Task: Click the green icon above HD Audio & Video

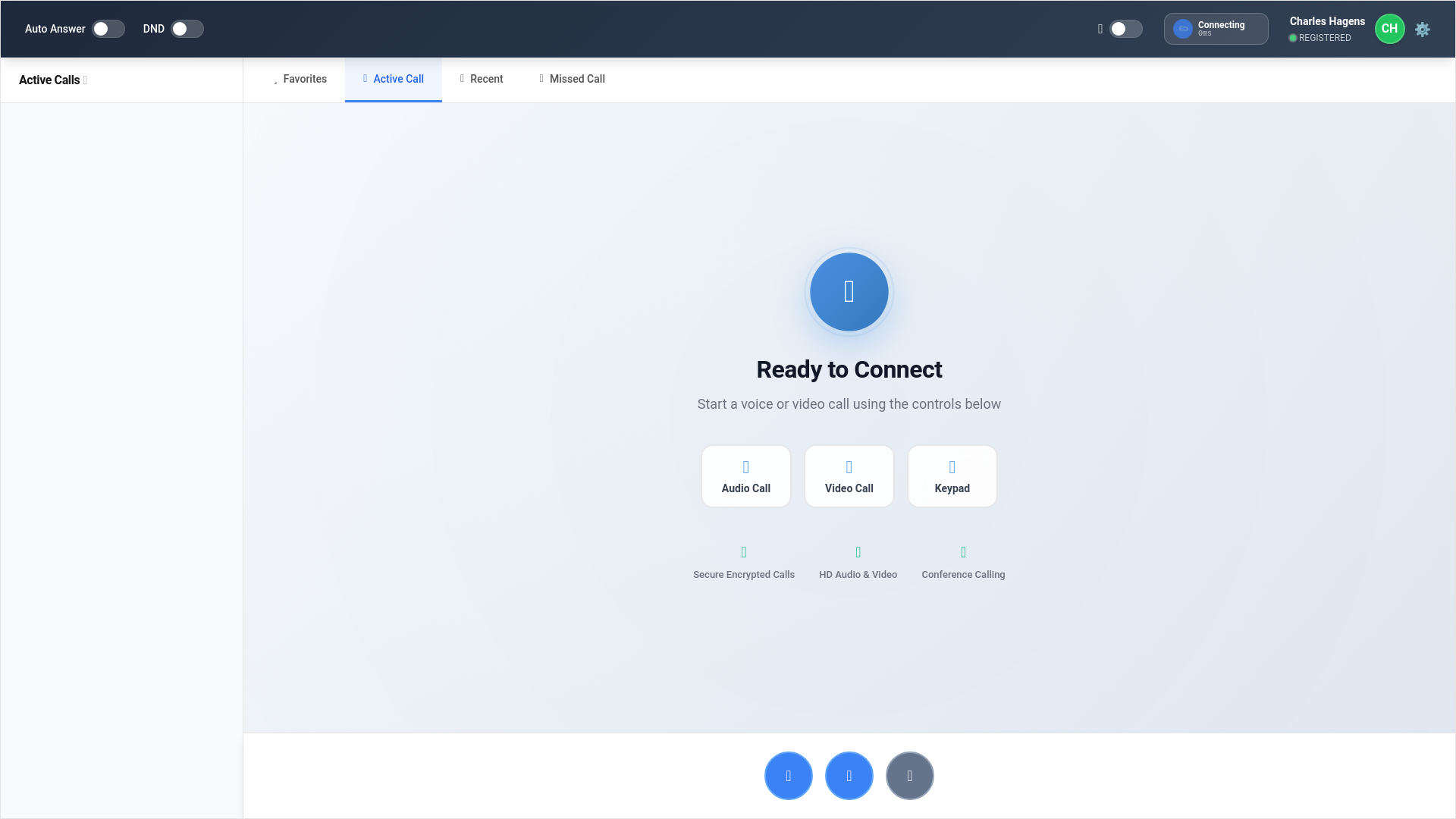Action: 858,552
